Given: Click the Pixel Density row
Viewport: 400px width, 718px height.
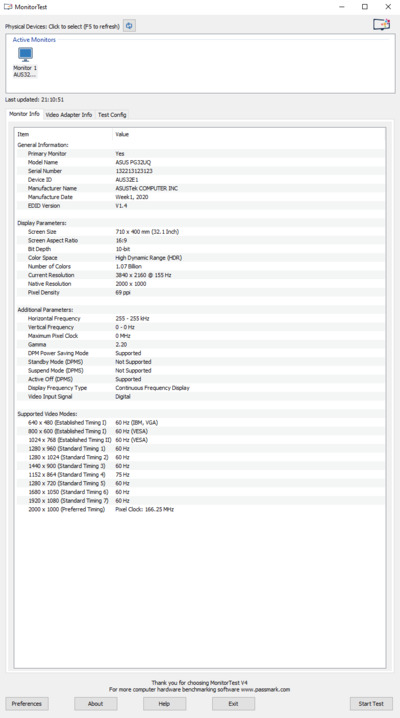Looking at the screenshot, I should [200, 292].
